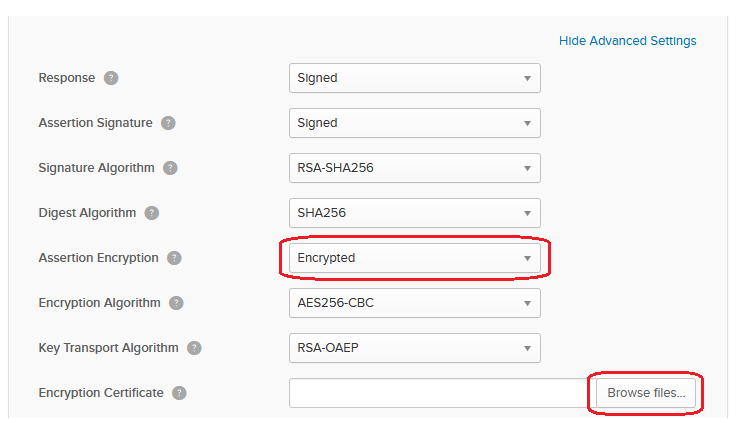Screen dimensions: 738x423
Task: Show help for Digest Algorithm
Action: pos(152,213)
